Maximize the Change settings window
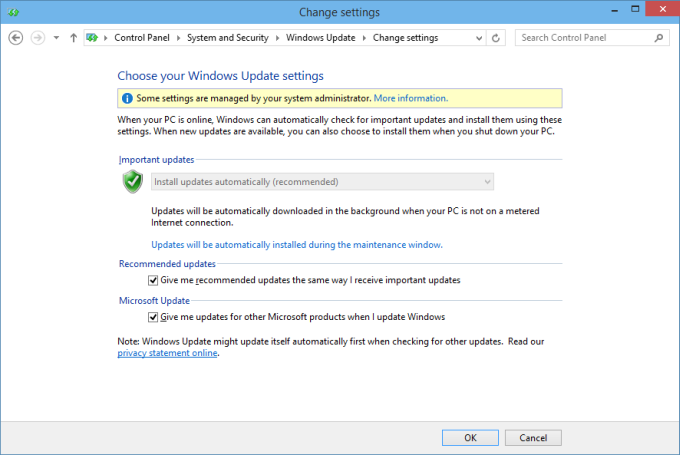 coord(635,9)
